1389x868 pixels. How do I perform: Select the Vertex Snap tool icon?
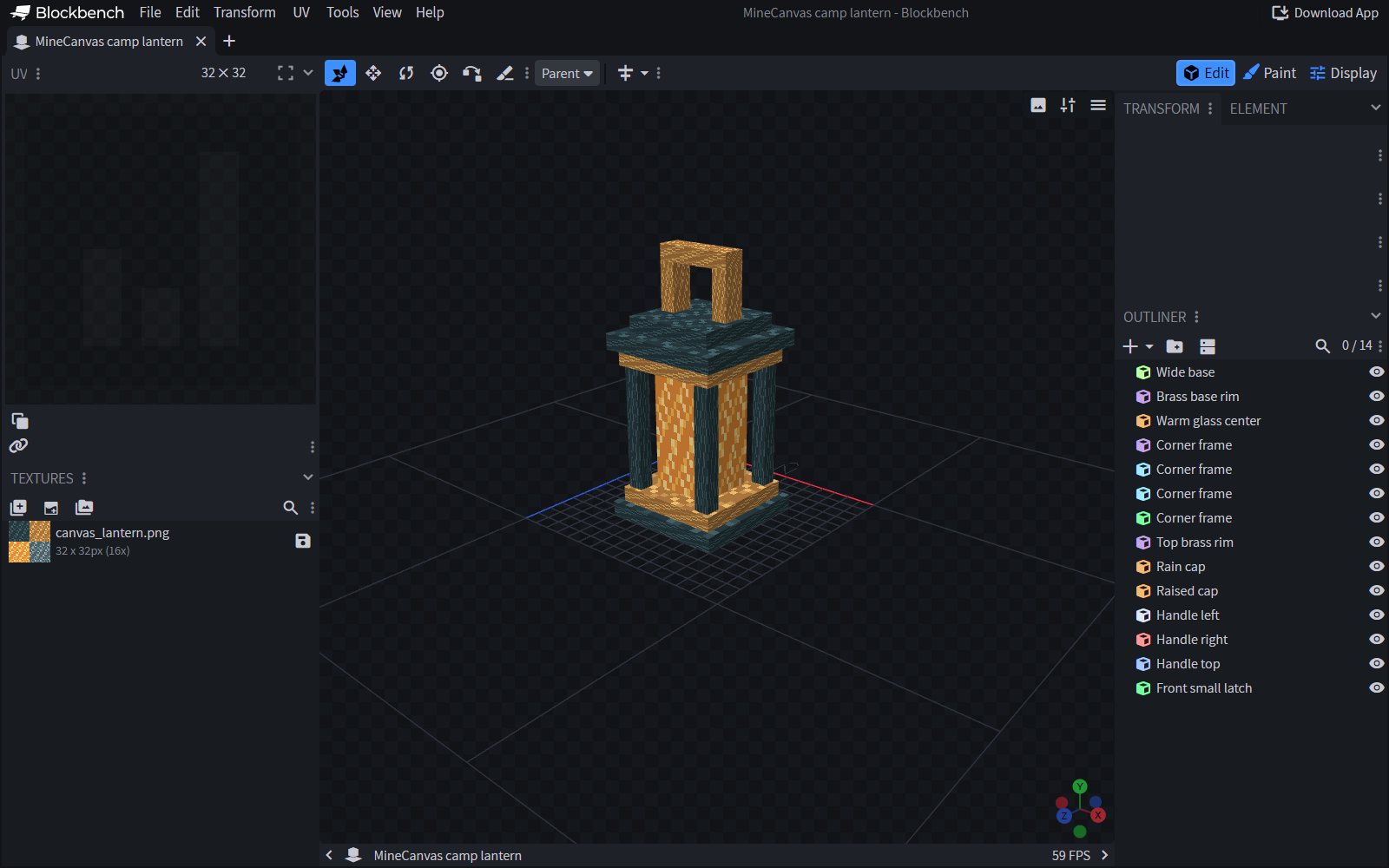click(472, 73)
